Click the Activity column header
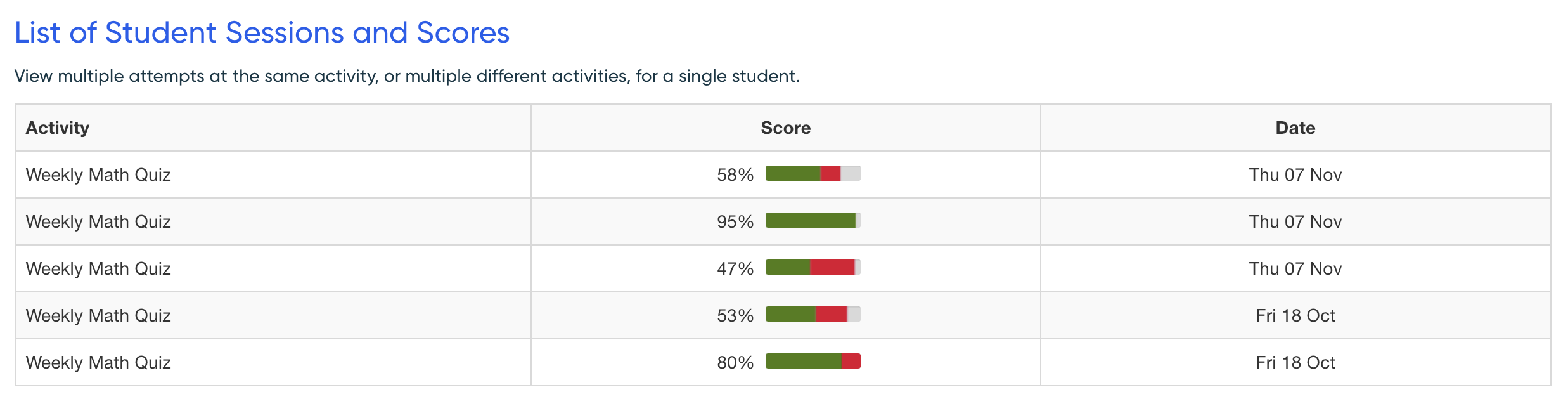 [58, 128]
